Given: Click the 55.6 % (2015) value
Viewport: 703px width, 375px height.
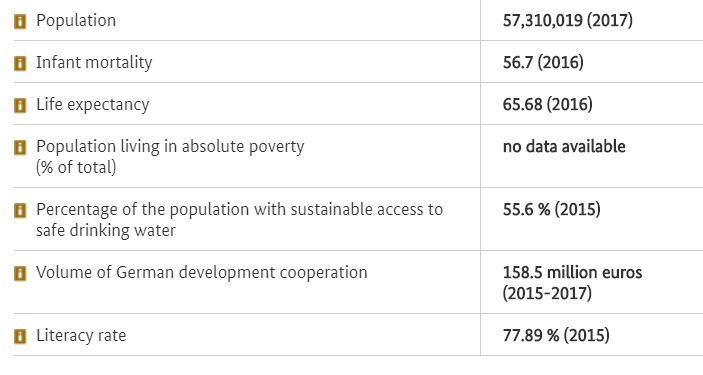Looking at the screenshot, I should (x=551, y=209).
